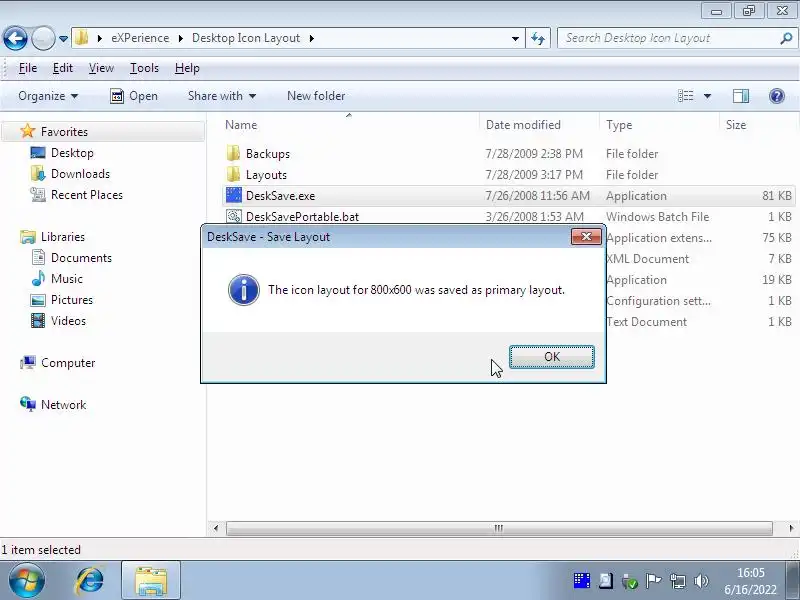Open Videos library
Viewport: 800px width, 600px height.
[68, 321]
